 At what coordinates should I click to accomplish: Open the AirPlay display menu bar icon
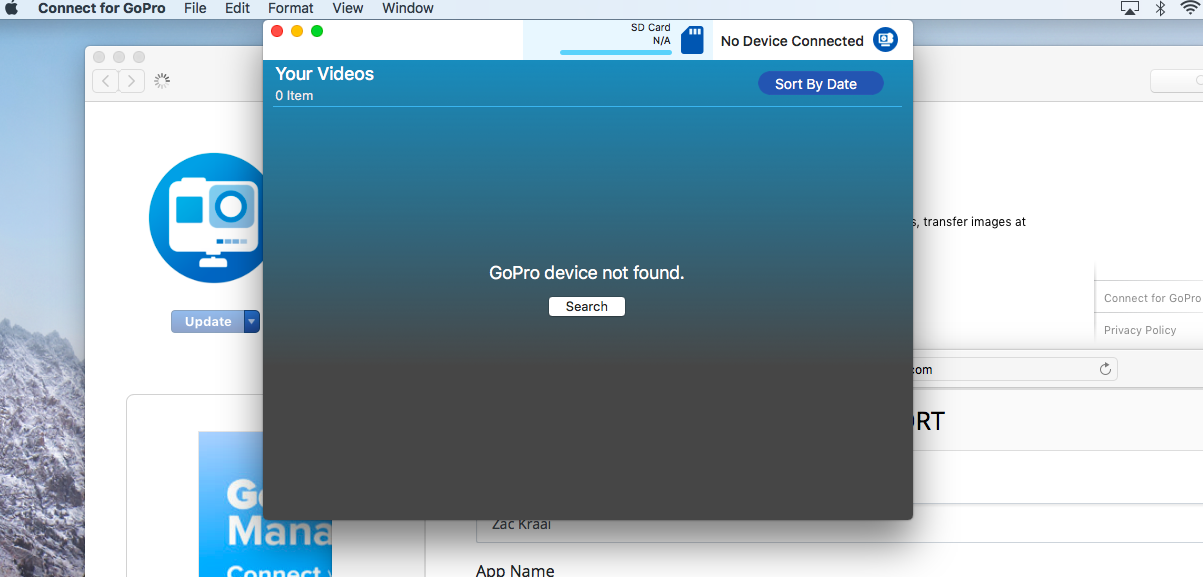[x=1130, y=8]
